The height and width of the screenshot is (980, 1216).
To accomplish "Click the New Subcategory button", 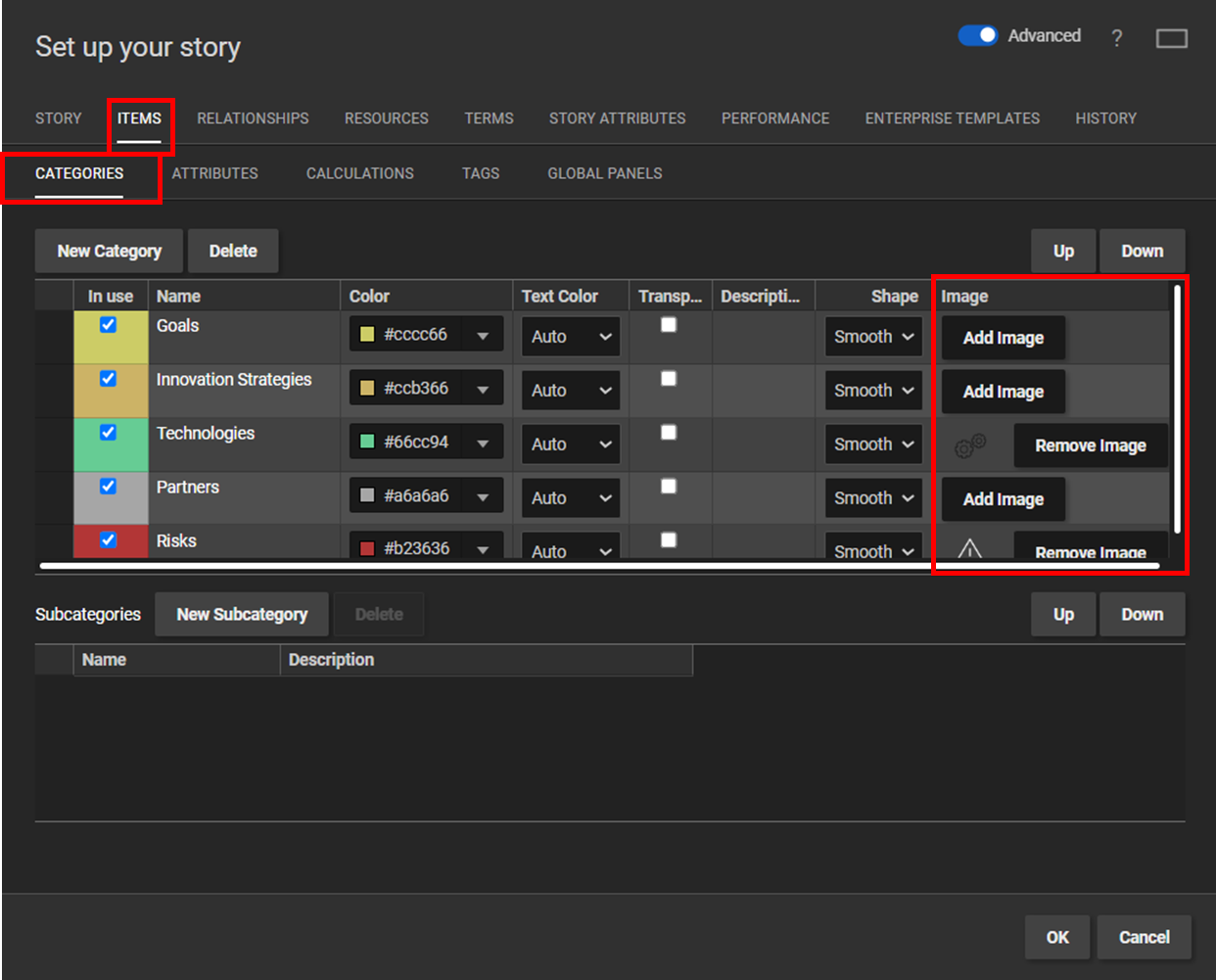I will (x=242, y=614).
